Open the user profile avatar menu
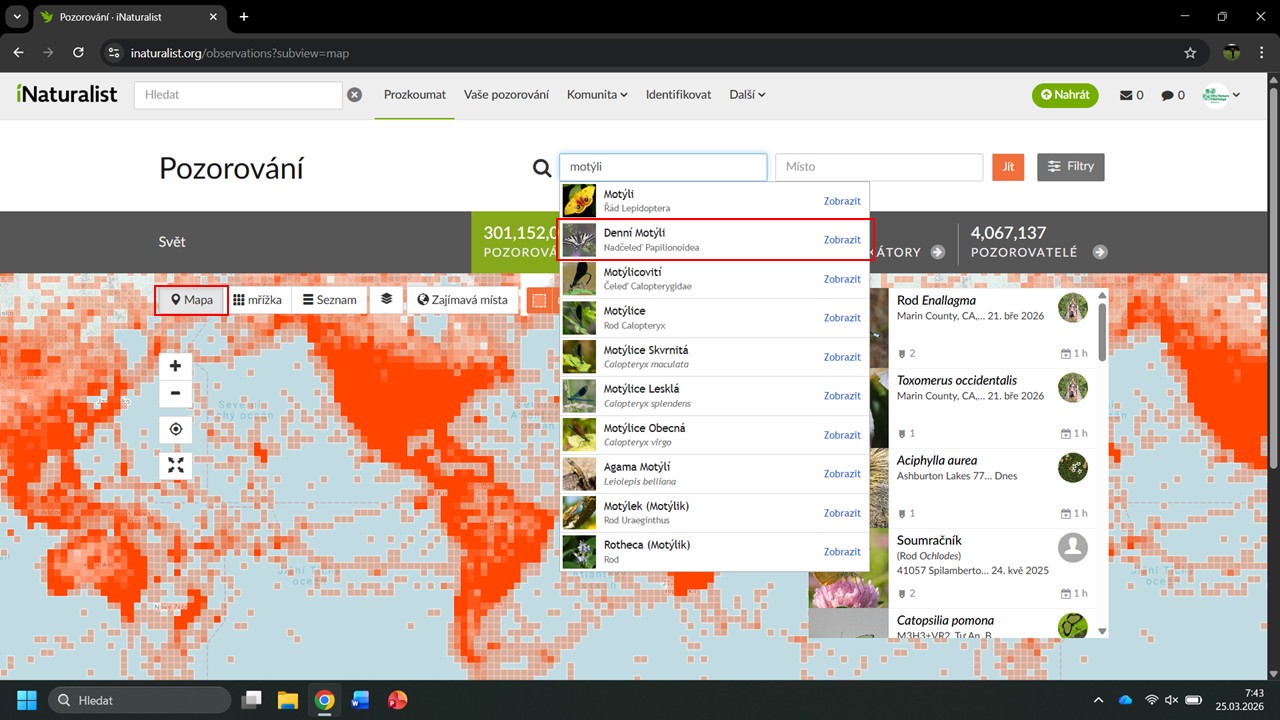Screen dimensions: 1280x720 pos(1221,95)
